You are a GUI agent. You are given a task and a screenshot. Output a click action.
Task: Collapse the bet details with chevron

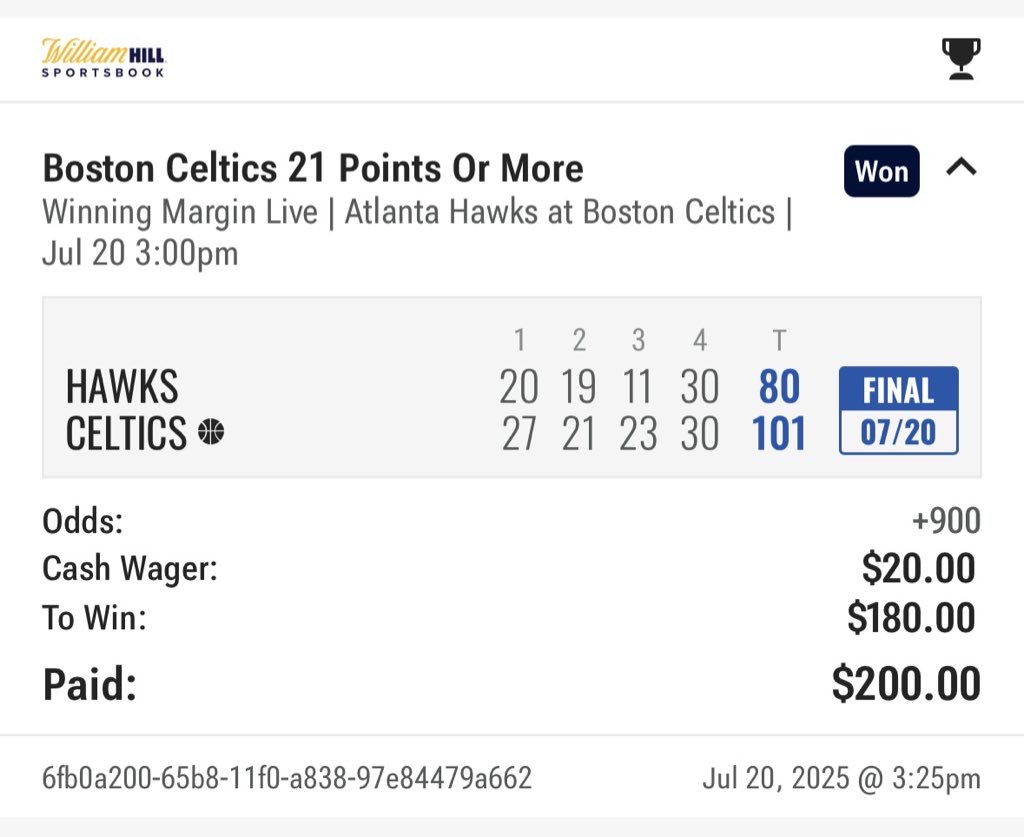[961, 167]
